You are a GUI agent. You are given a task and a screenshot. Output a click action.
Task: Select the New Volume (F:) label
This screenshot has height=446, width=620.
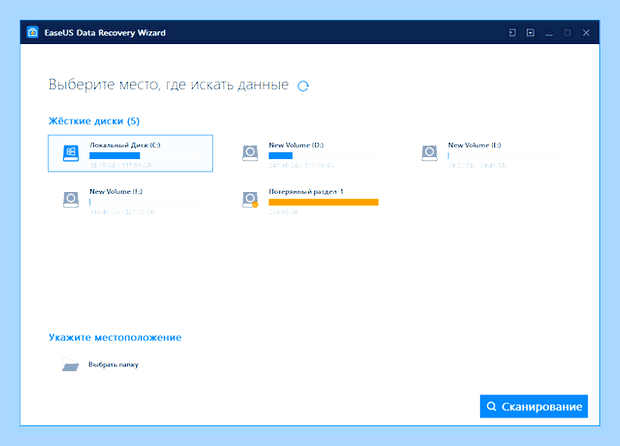116,191
